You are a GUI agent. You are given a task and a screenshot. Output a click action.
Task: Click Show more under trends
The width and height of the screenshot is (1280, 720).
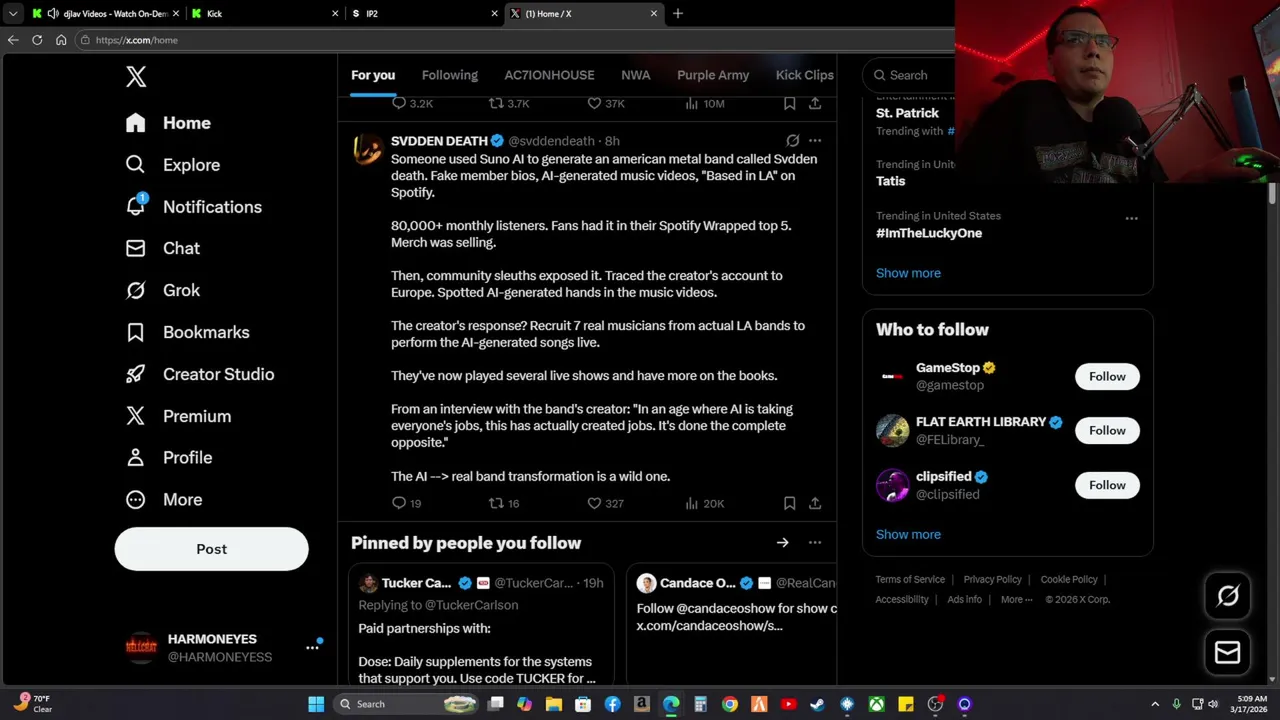click(x=908, y=273)
